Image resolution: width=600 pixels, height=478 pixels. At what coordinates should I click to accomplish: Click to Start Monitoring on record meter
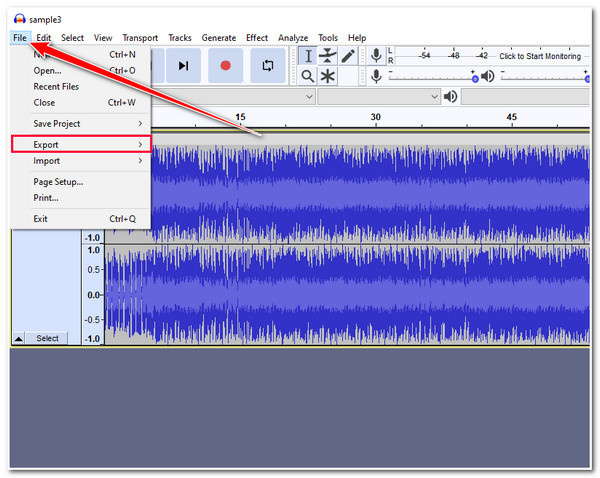click(540, 56)
